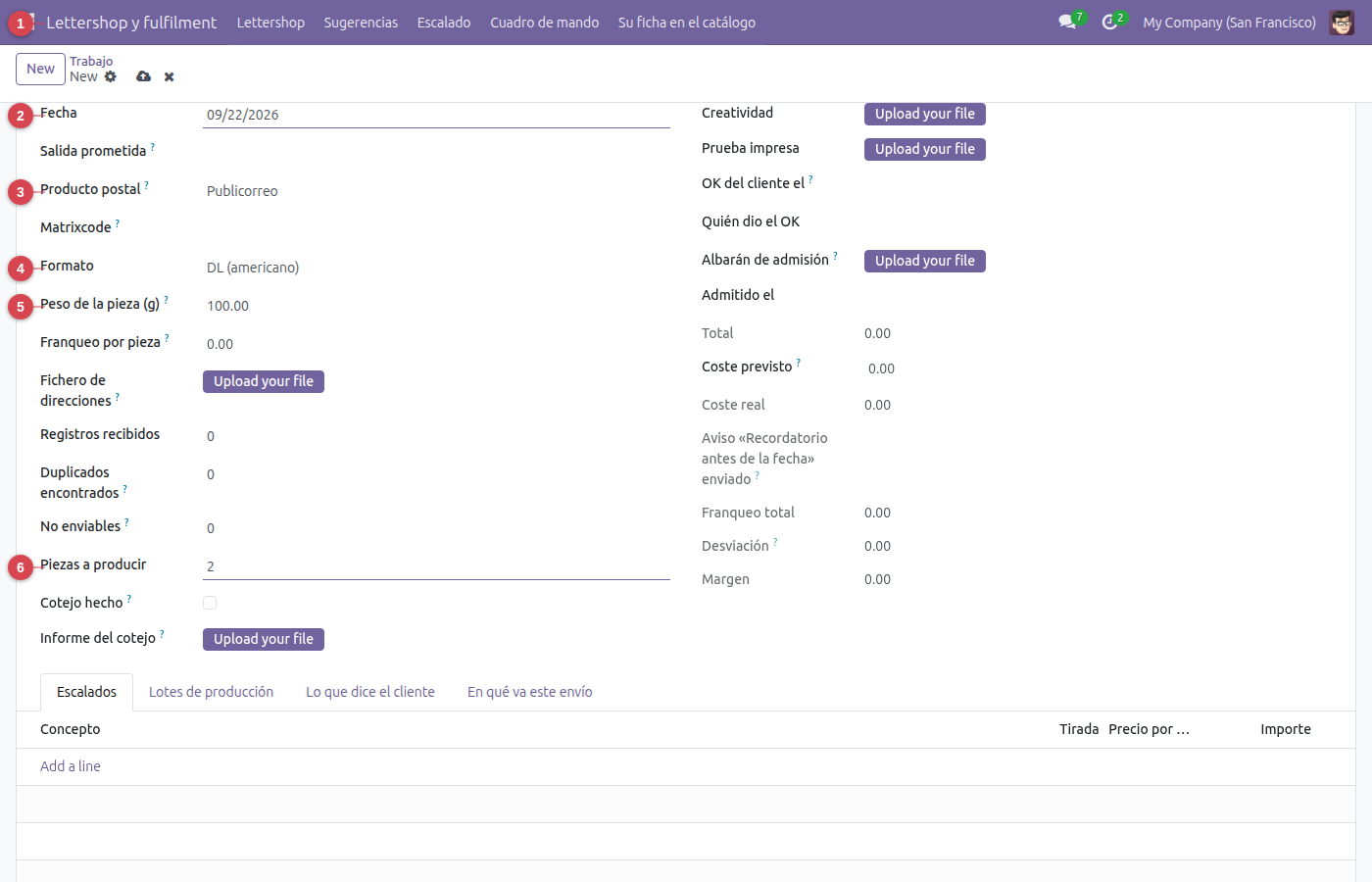1372x882 pixels.
Task: Save record with the cloud upload icon
Action: pos(144,76)
